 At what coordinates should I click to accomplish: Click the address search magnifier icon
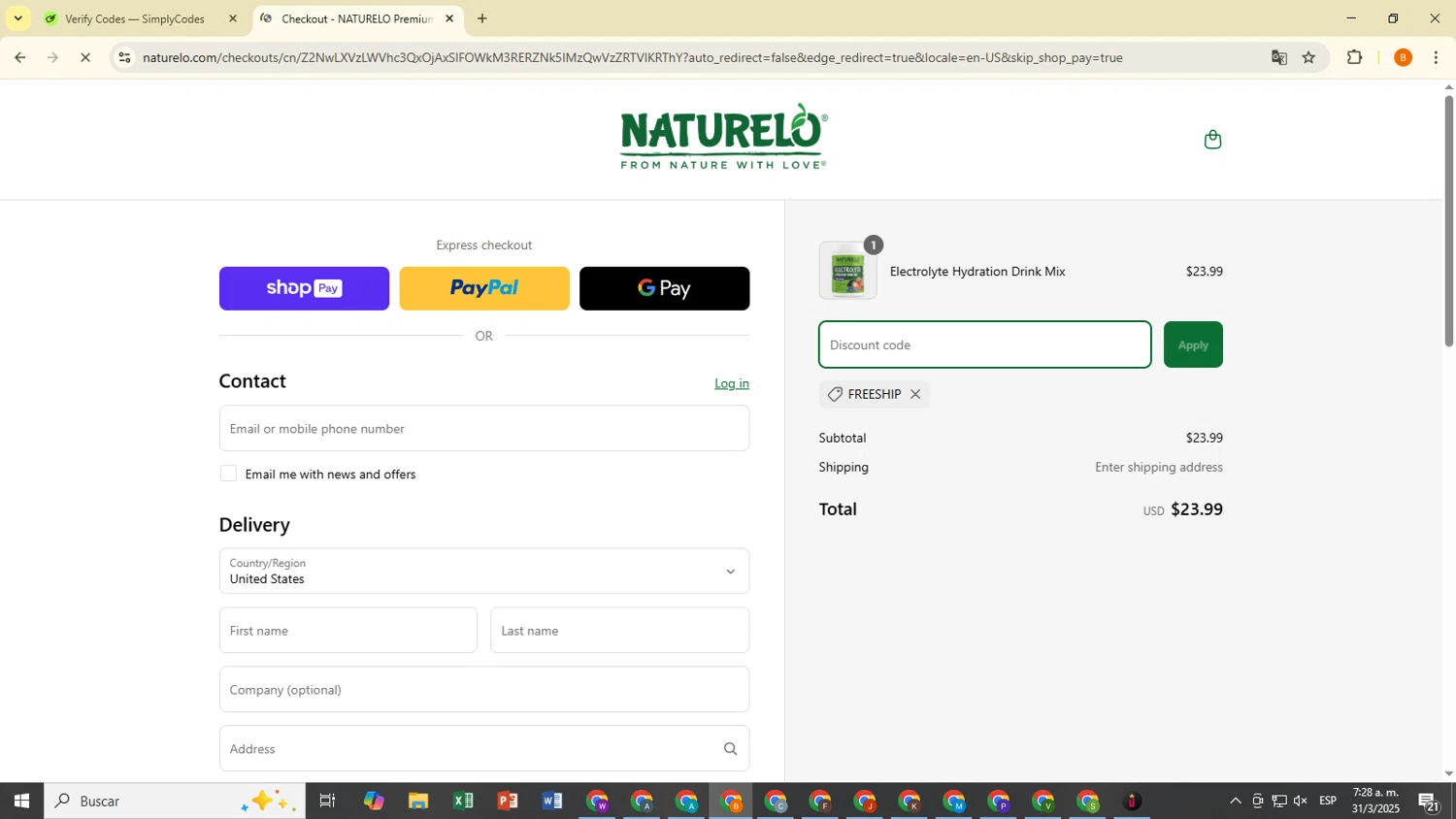click(x=730, y=749)
